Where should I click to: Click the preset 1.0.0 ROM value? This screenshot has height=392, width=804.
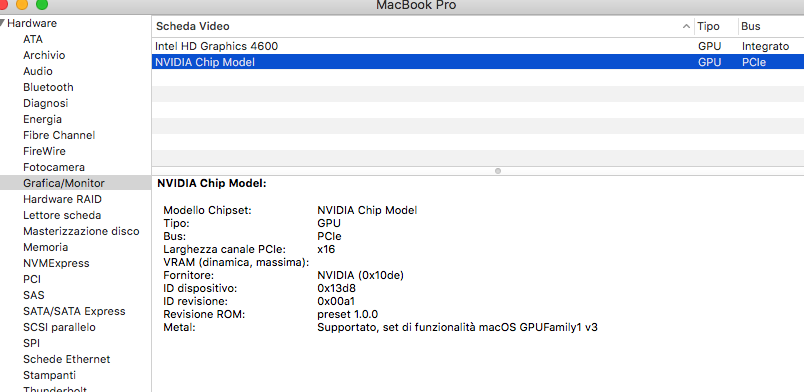pyautogui.click(x=348, y=314)
